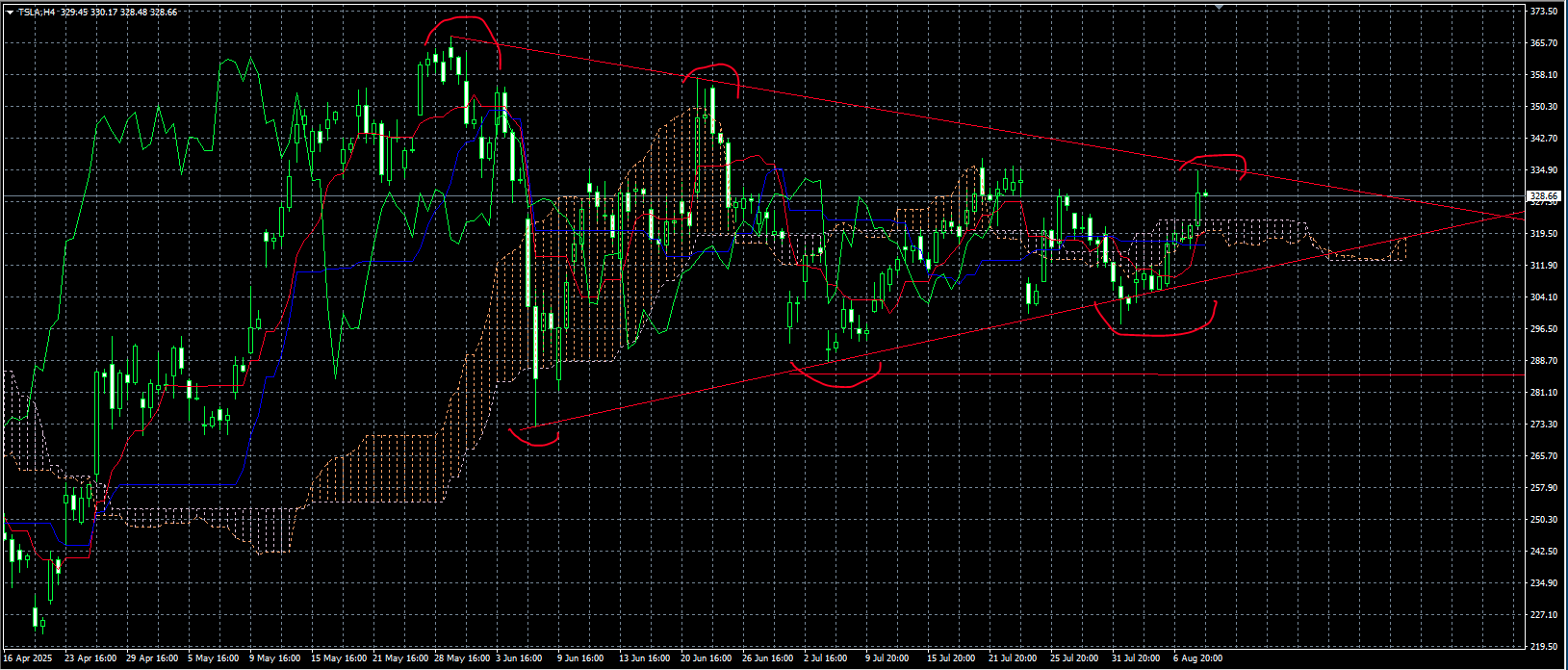Click the red arc under the 3 Jun low

tap(534, 444)
